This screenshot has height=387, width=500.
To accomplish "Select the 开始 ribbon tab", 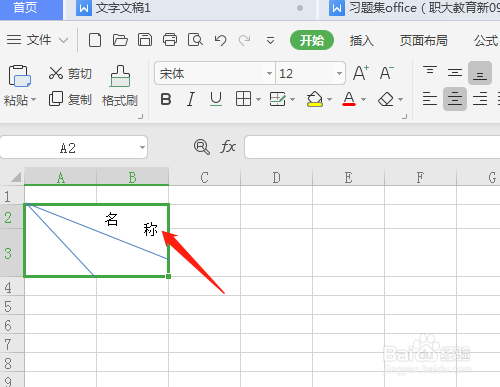I will 312,40.
